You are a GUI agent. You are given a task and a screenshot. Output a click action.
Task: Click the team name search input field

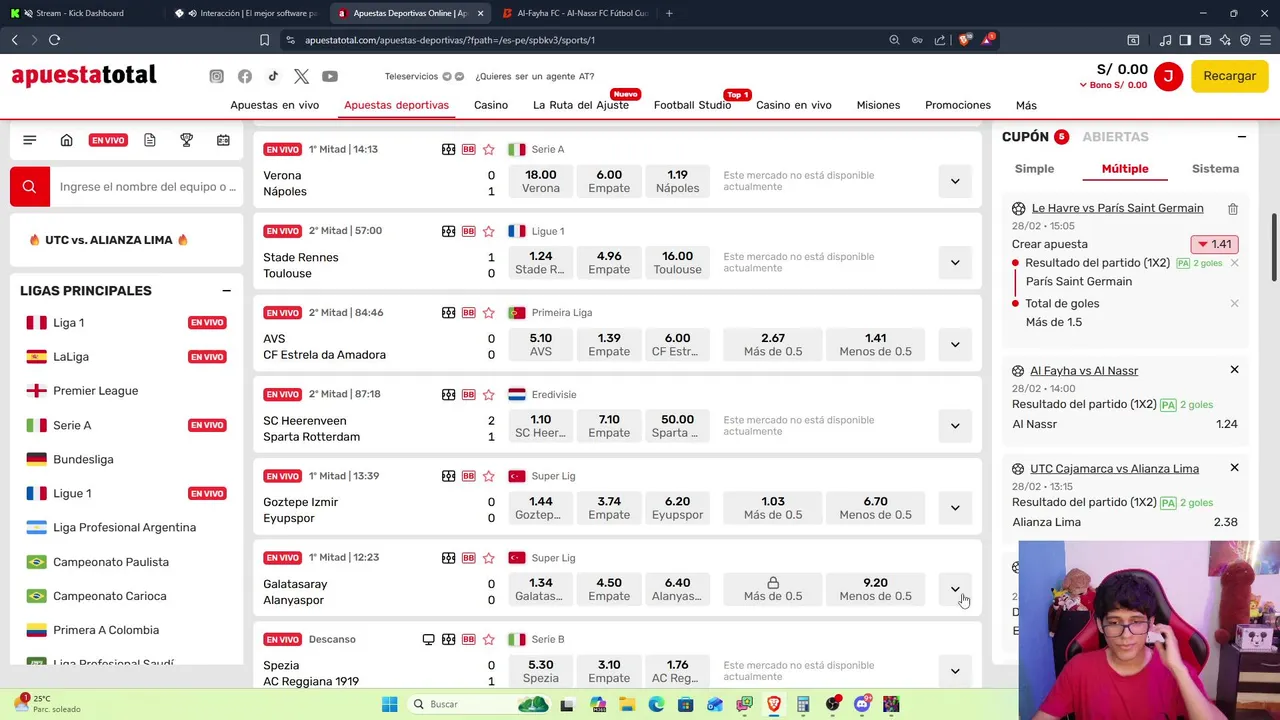pos(148,187)
